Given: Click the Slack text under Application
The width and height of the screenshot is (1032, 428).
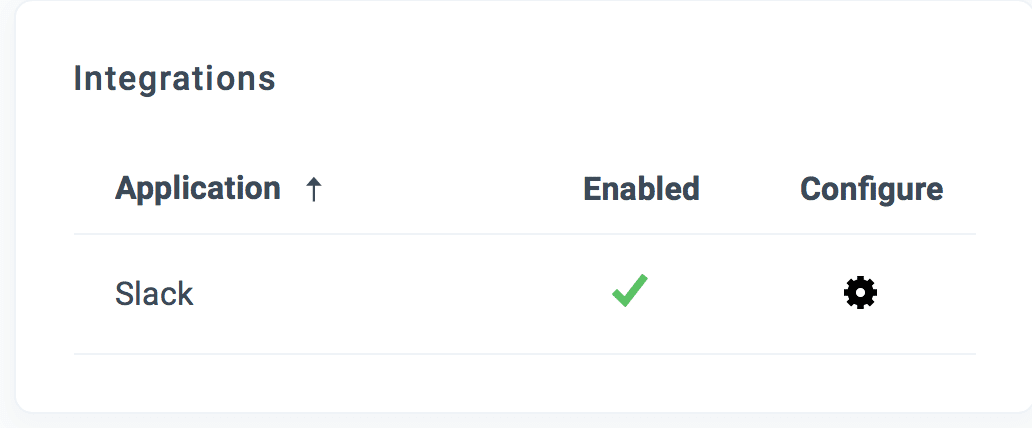Looking at the screenshot, I should click(154, 294).
